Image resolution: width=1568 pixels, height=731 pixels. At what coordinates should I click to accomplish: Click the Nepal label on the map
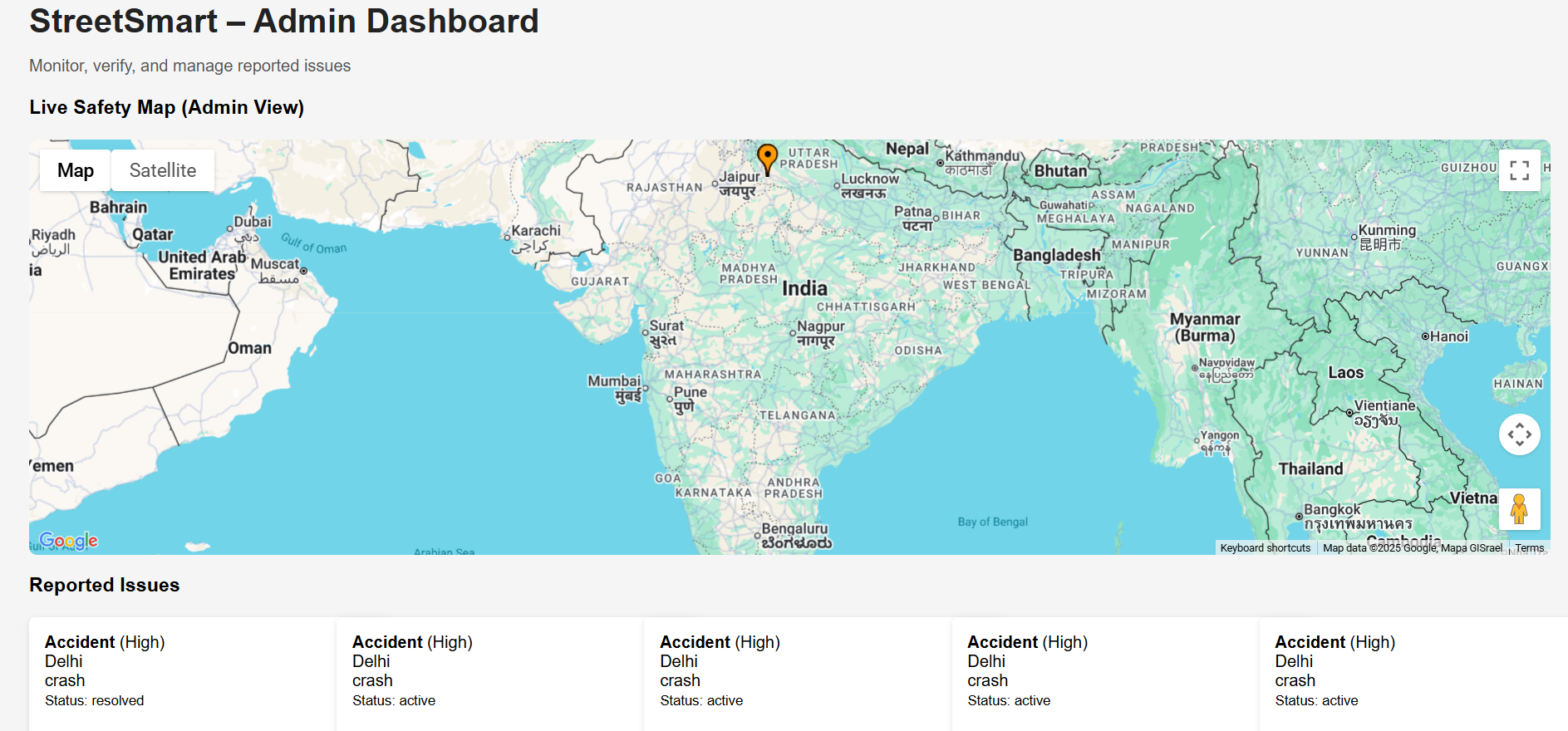[x=907, y=149]
